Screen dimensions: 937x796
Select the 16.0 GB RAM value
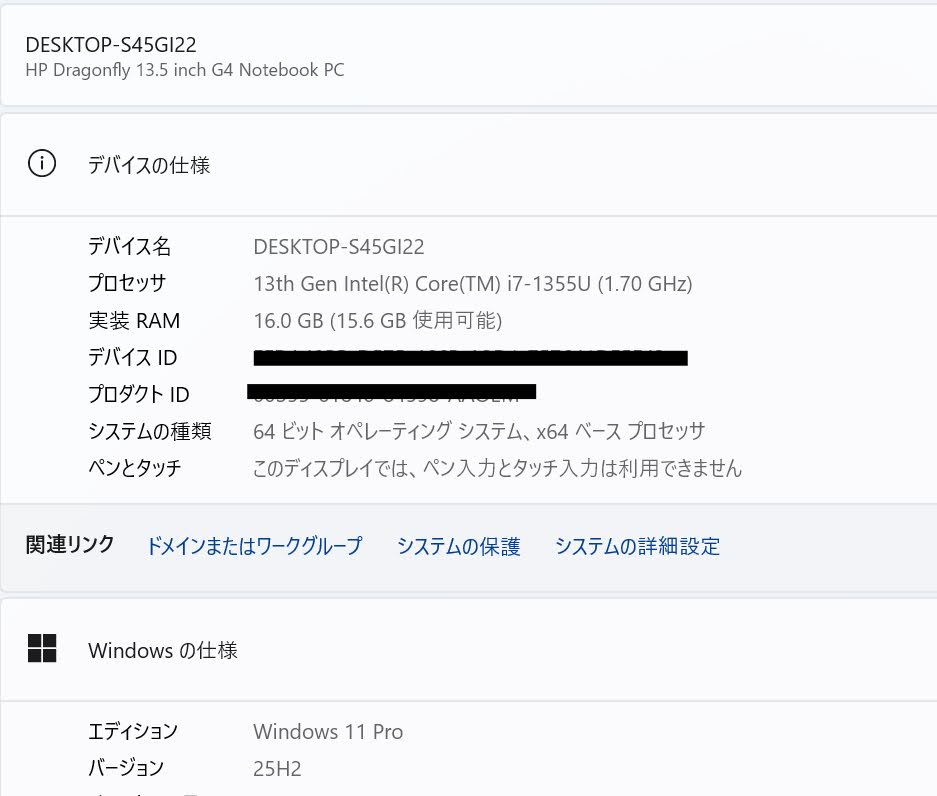click(378, 320)
